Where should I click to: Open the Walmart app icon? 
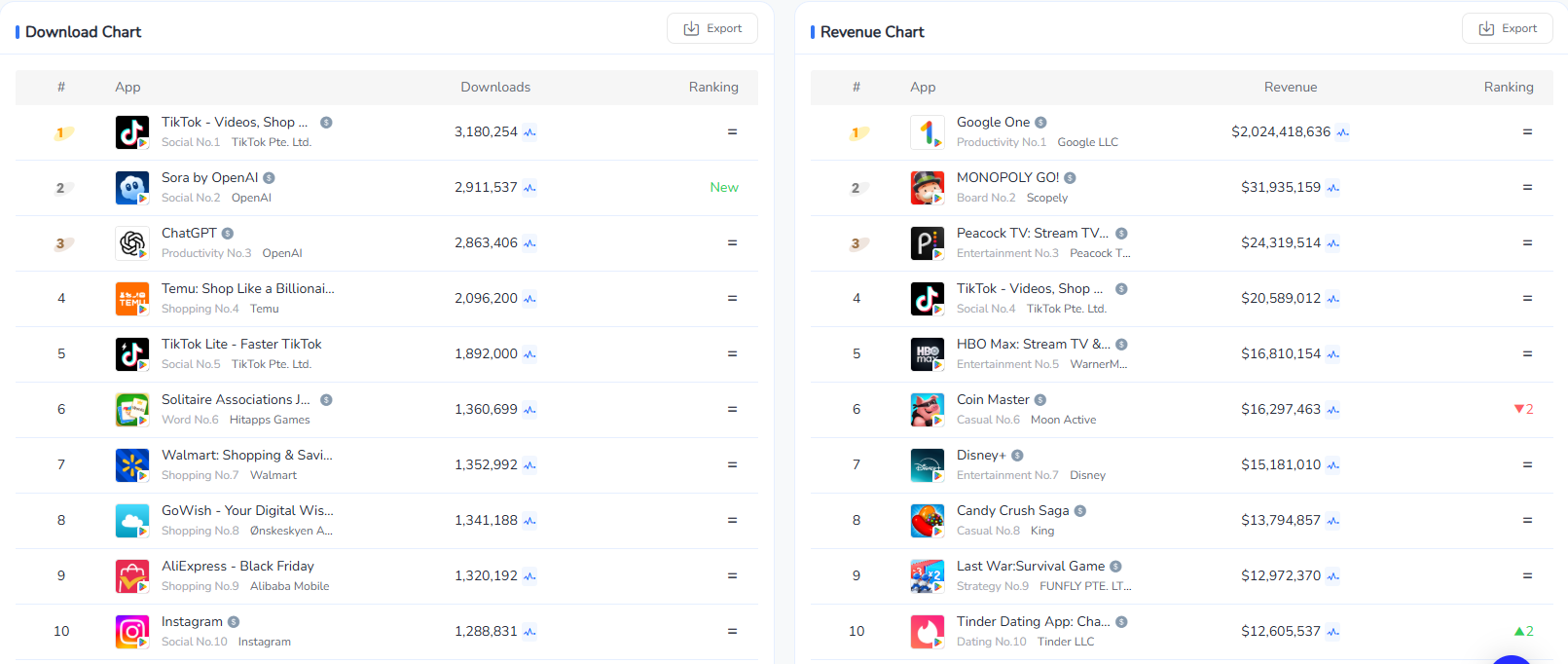tap(131, 464)
